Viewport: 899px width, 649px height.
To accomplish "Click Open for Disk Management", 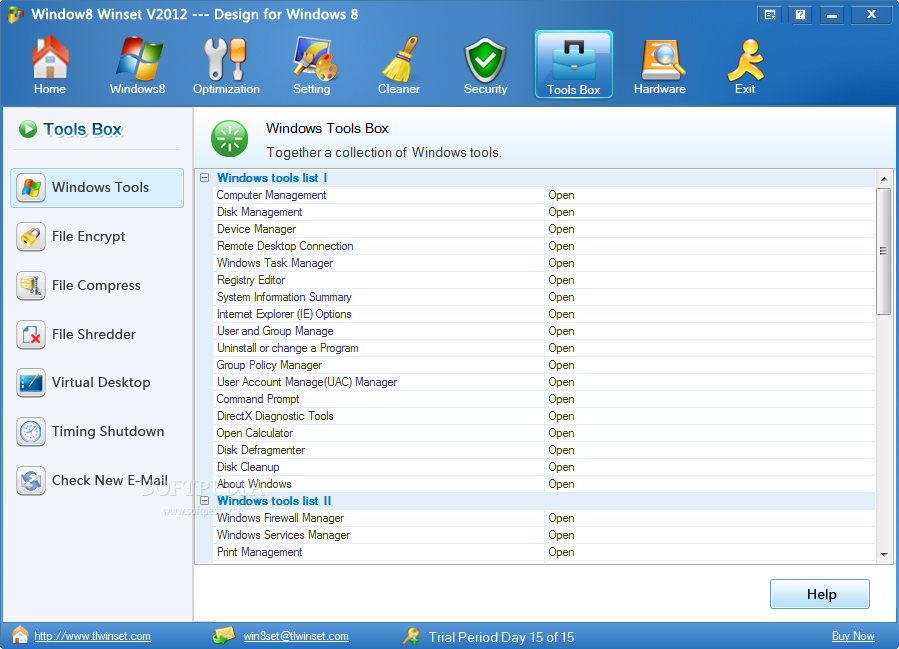I will [561, 212].
